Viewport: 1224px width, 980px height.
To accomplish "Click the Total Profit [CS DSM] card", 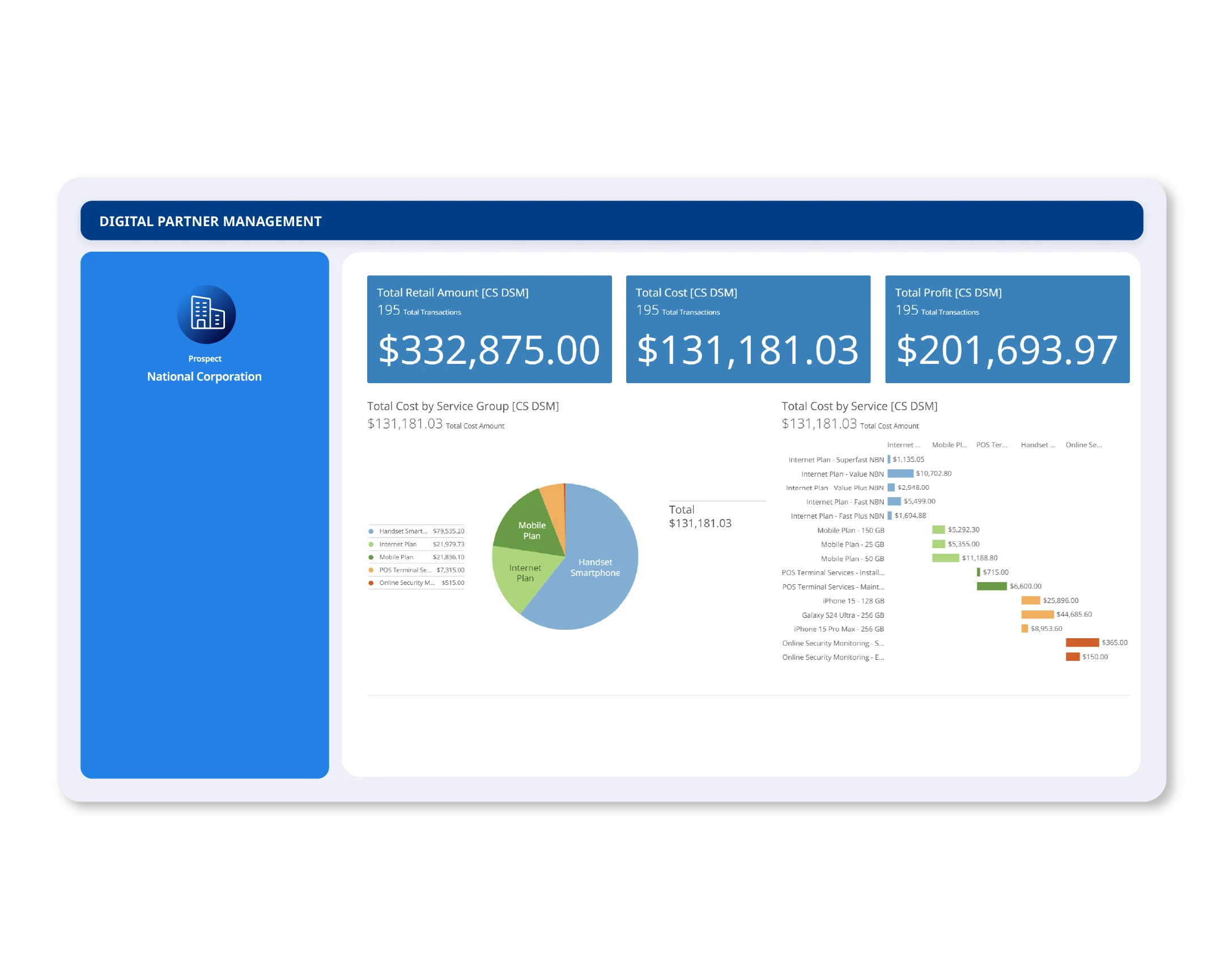I will pos(1006,329).
